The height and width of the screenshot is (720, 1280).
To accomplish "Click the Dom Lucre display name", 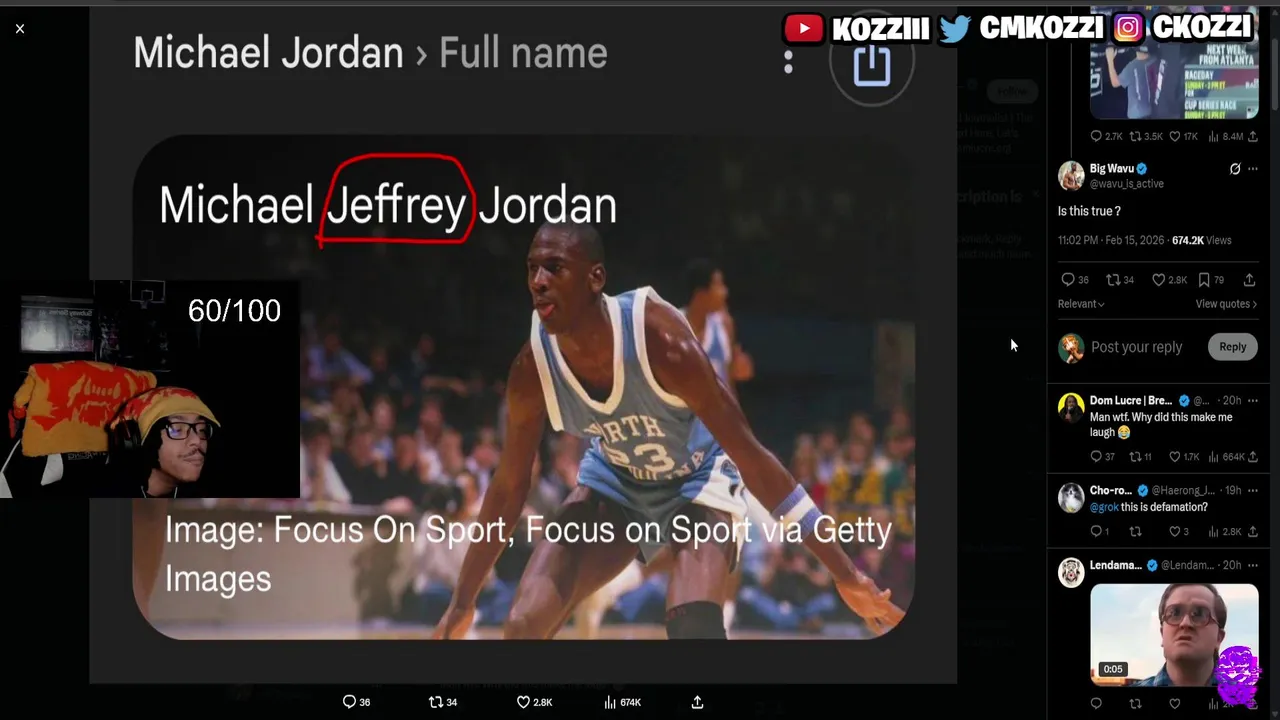I will (x=1131, y=400).
